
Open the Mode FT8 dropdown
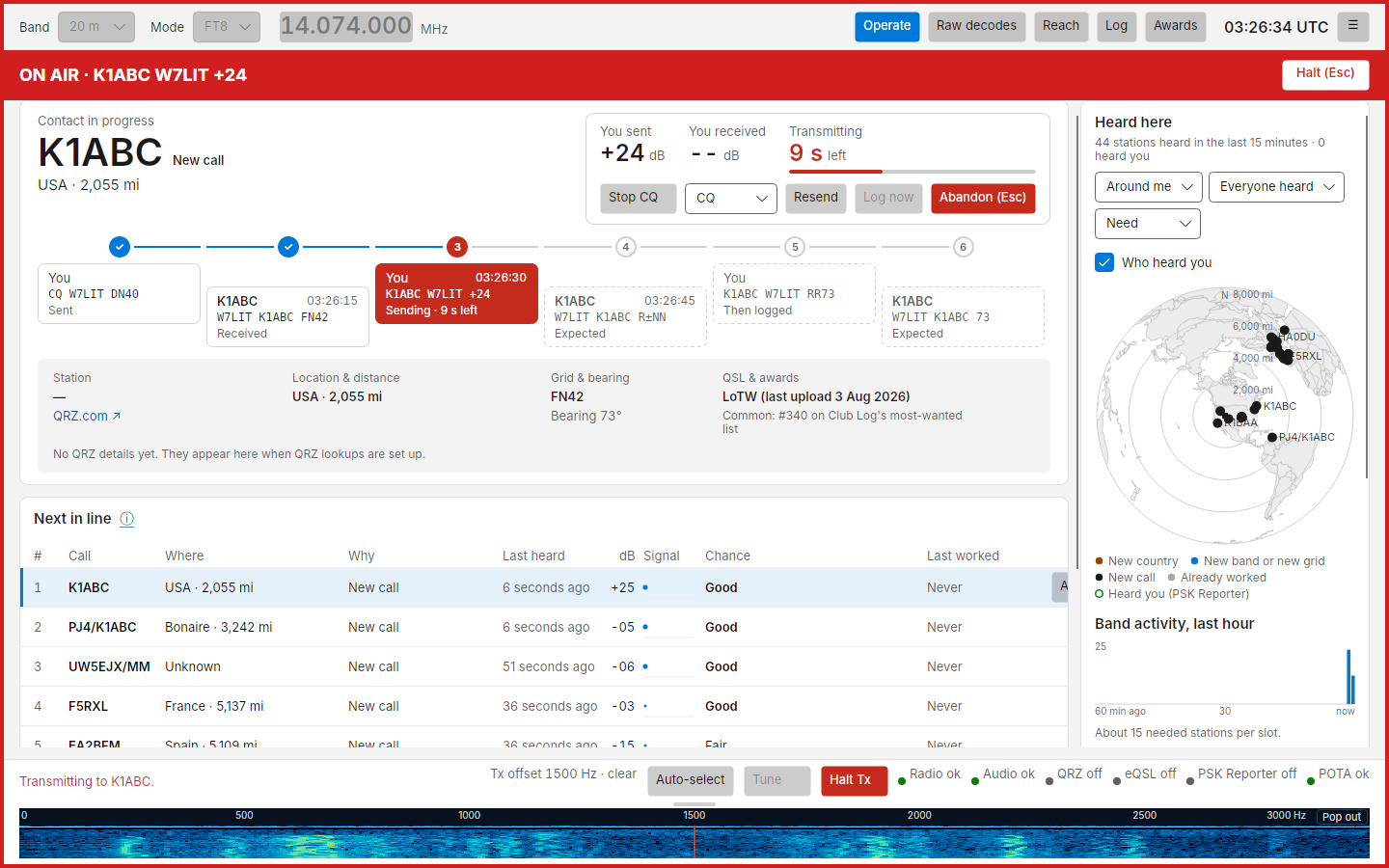[x=227, y=27]
